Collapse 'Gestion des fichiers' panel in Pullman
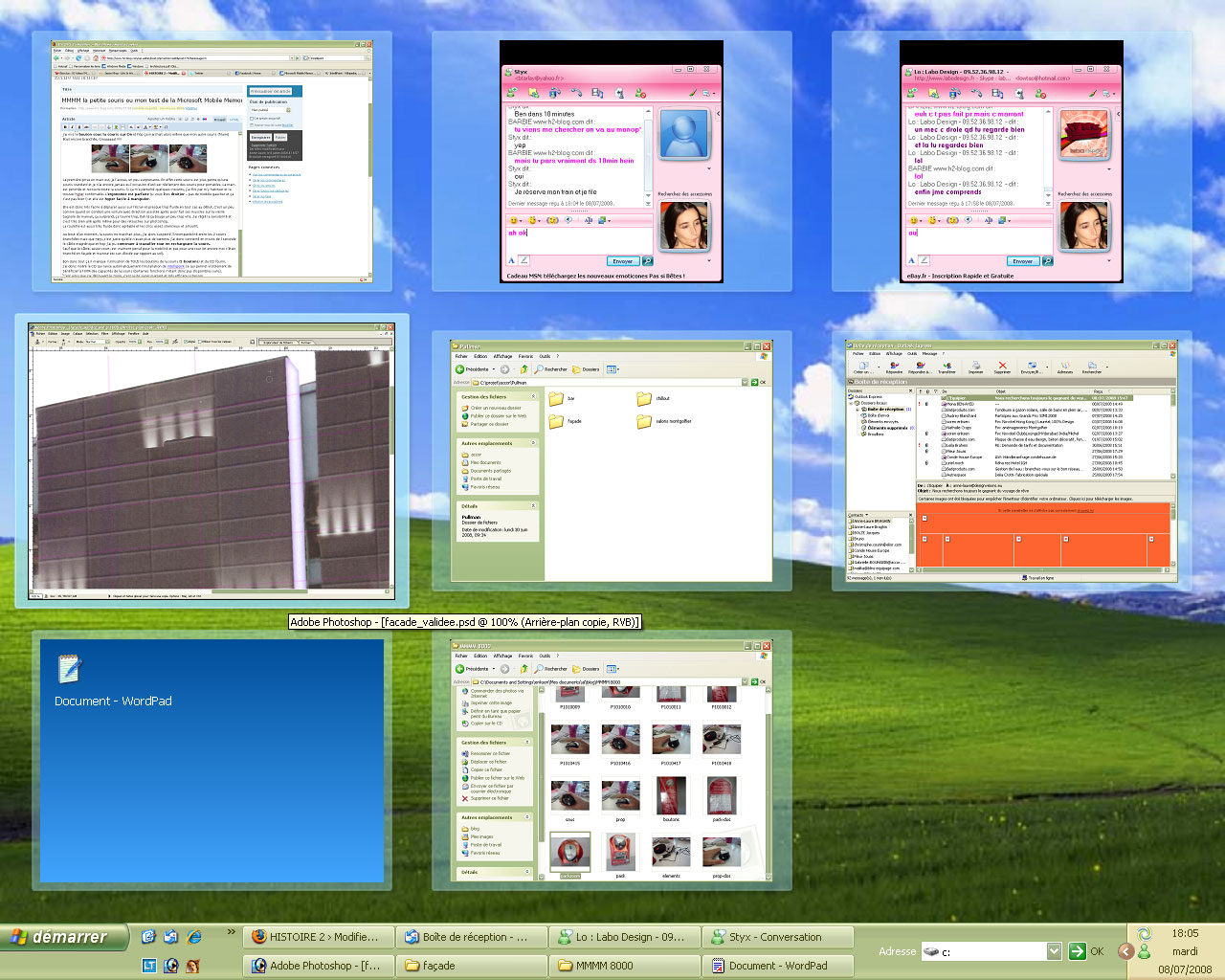 tap(533, 396)
